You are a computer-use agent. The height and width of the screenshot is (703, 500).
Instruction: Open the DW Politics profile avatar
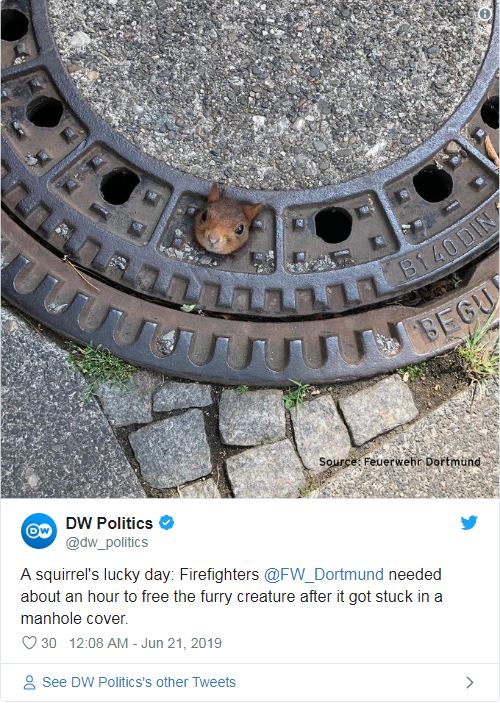click(39, 531)
